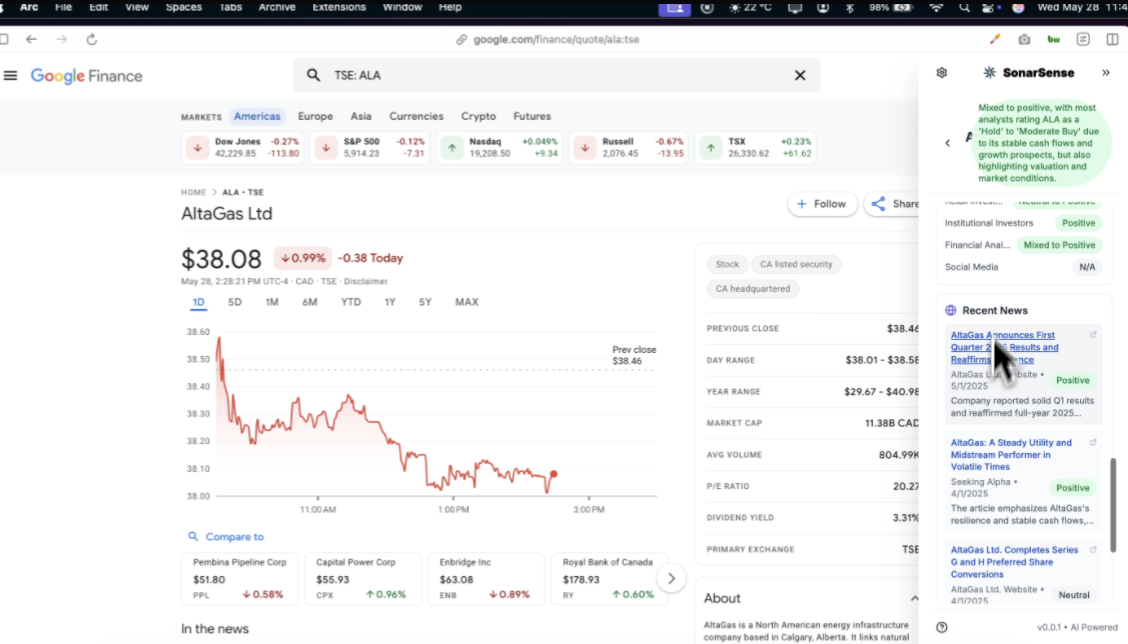Click the Stock tag chip
The image size is (1128, 644).
(727, 264)
